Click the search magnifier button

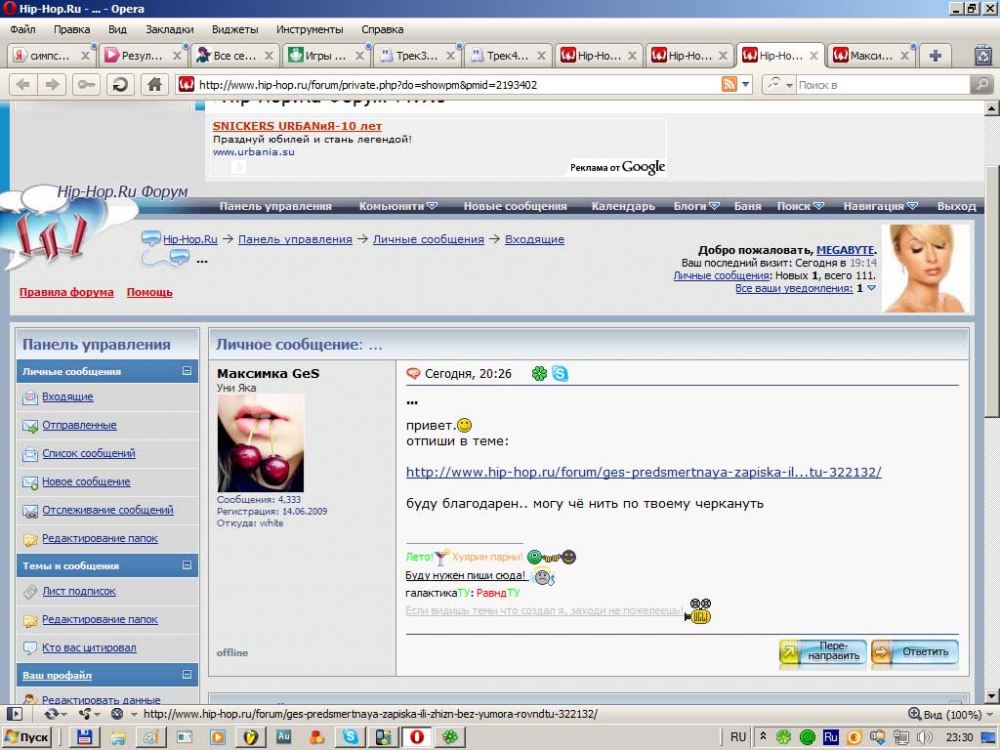[x=981, y=84]
